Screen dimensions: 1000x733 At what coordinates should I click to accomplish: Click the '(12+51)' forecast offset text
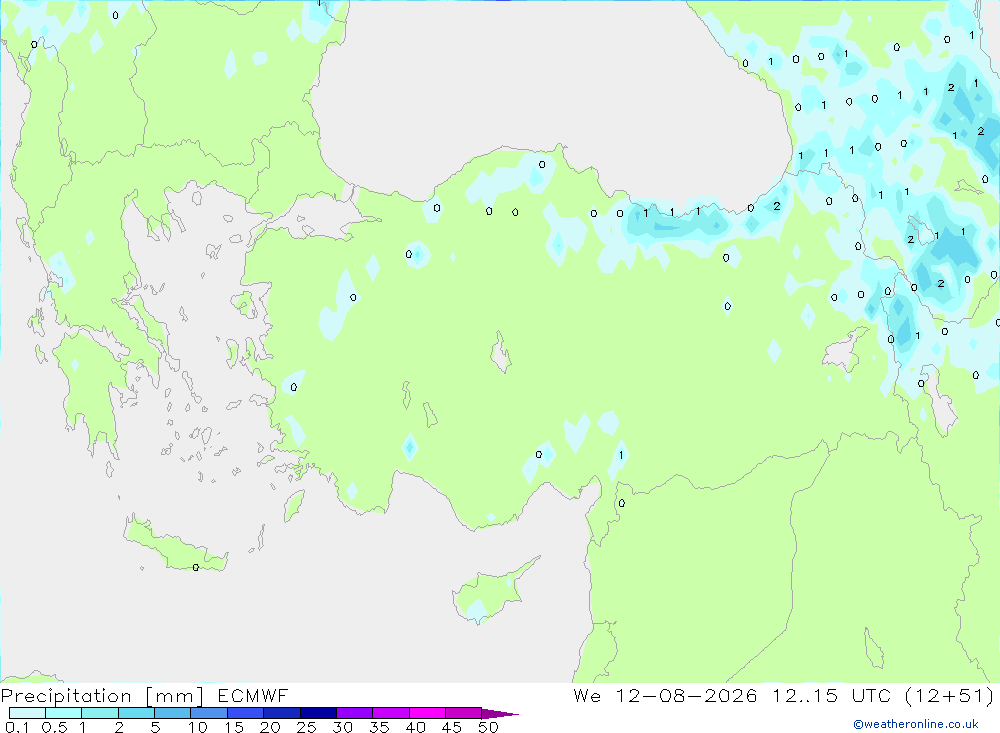(949, 695)
